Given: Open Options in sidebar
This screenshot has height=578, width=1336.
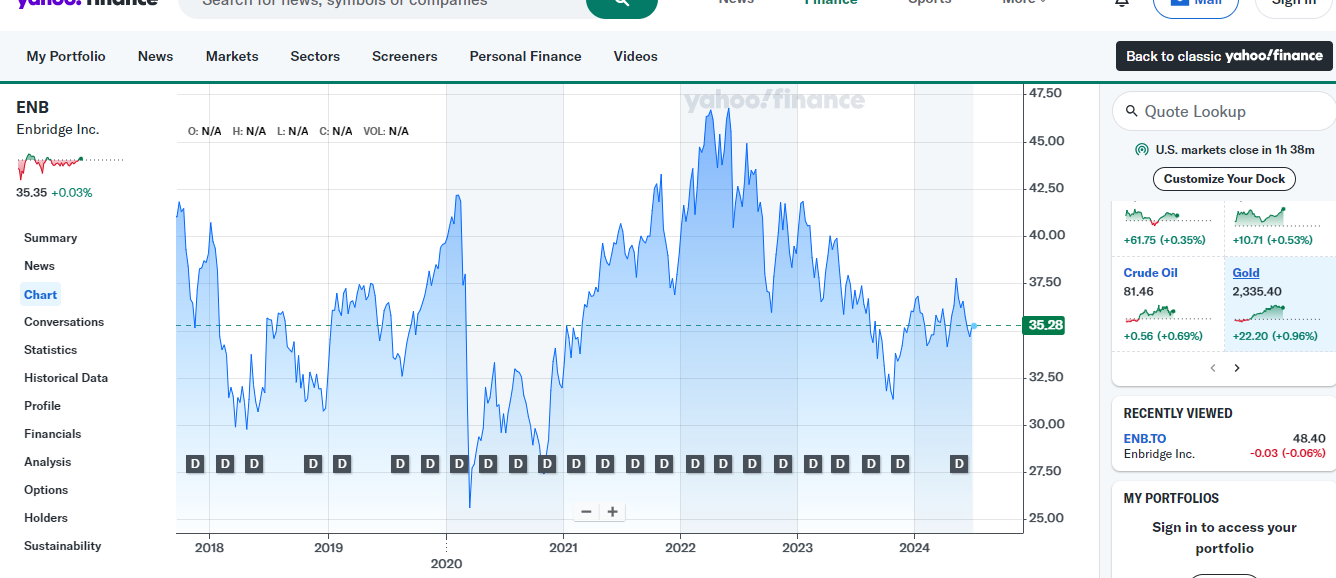Looking at the screenshot, I should coord(46,490).
